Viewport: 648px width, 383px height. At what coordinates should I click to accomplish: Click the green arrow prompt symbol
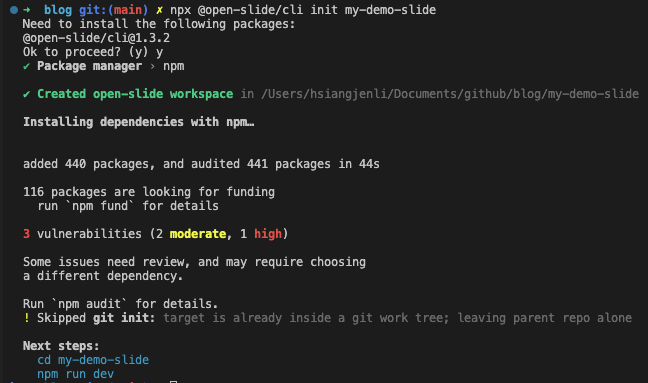27,10
